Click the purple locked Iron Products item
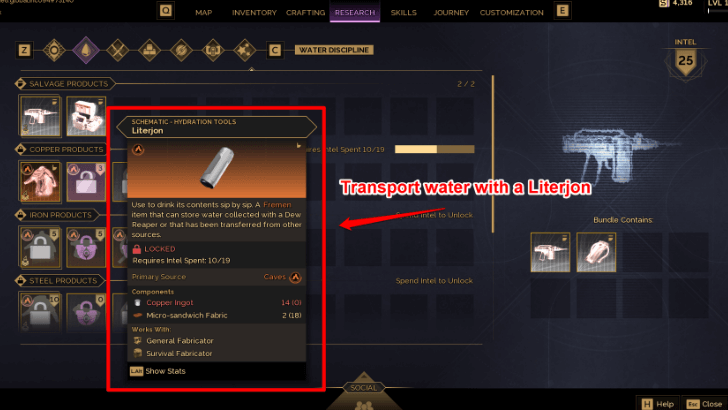The width and height of the screenshot is (728, 410). 86,247
